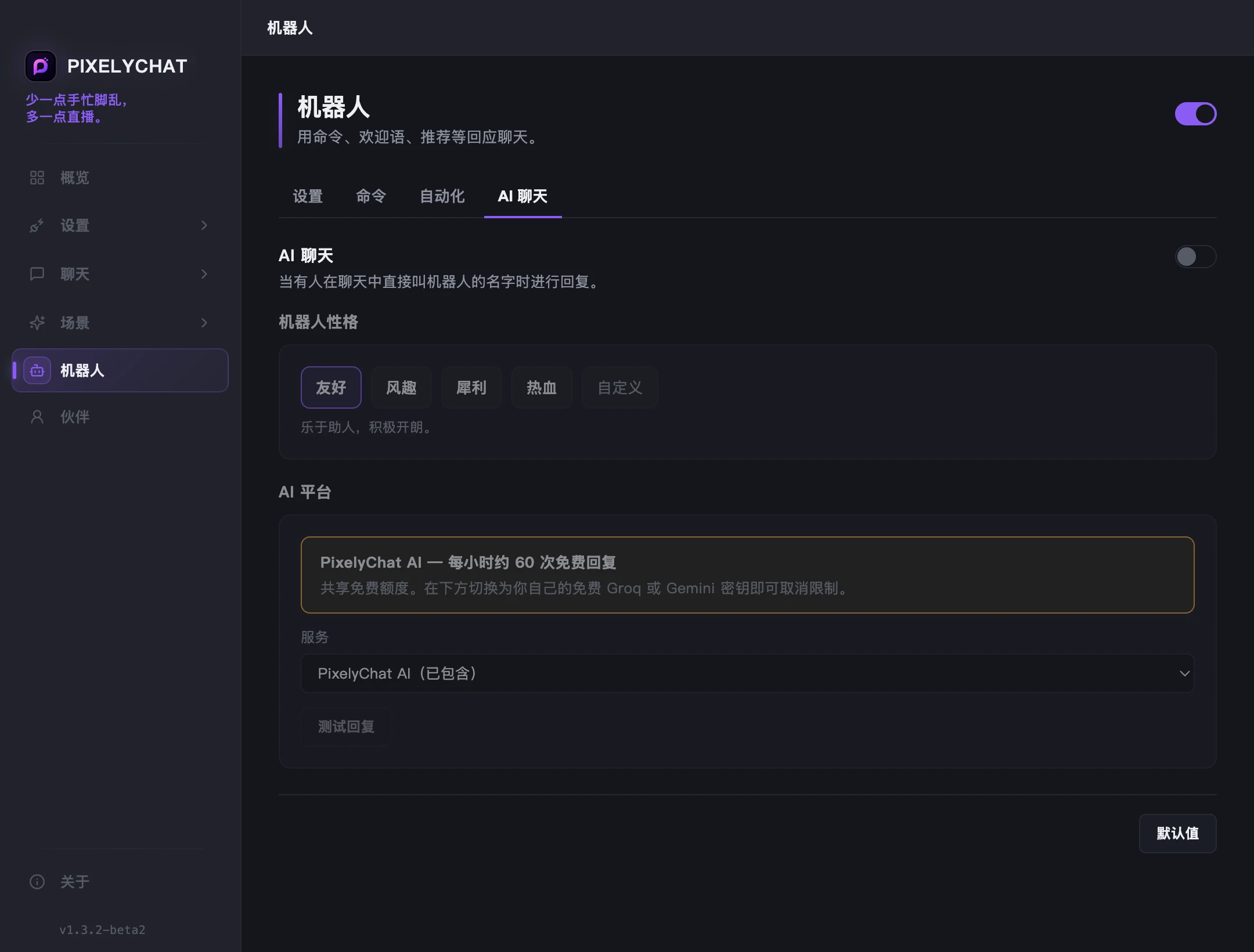Enable the AI 聊天 switch

[1195, 257]
